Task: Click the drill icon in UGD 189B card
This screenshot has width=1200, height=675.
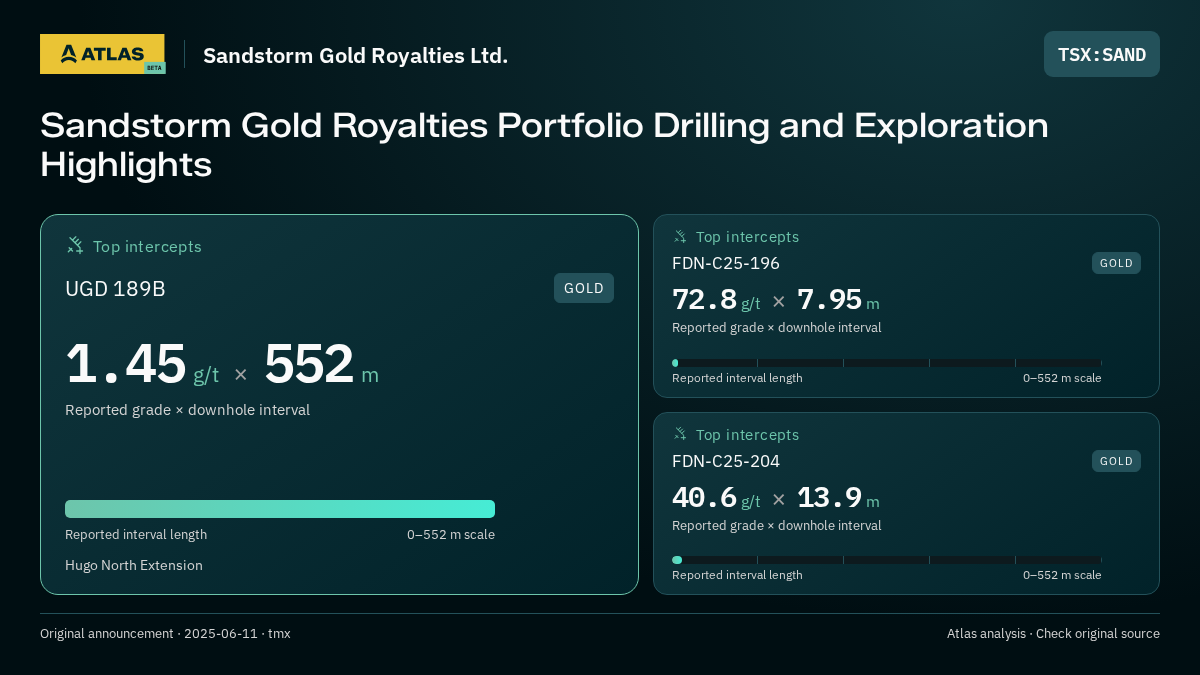Action: tap(75, 245)
